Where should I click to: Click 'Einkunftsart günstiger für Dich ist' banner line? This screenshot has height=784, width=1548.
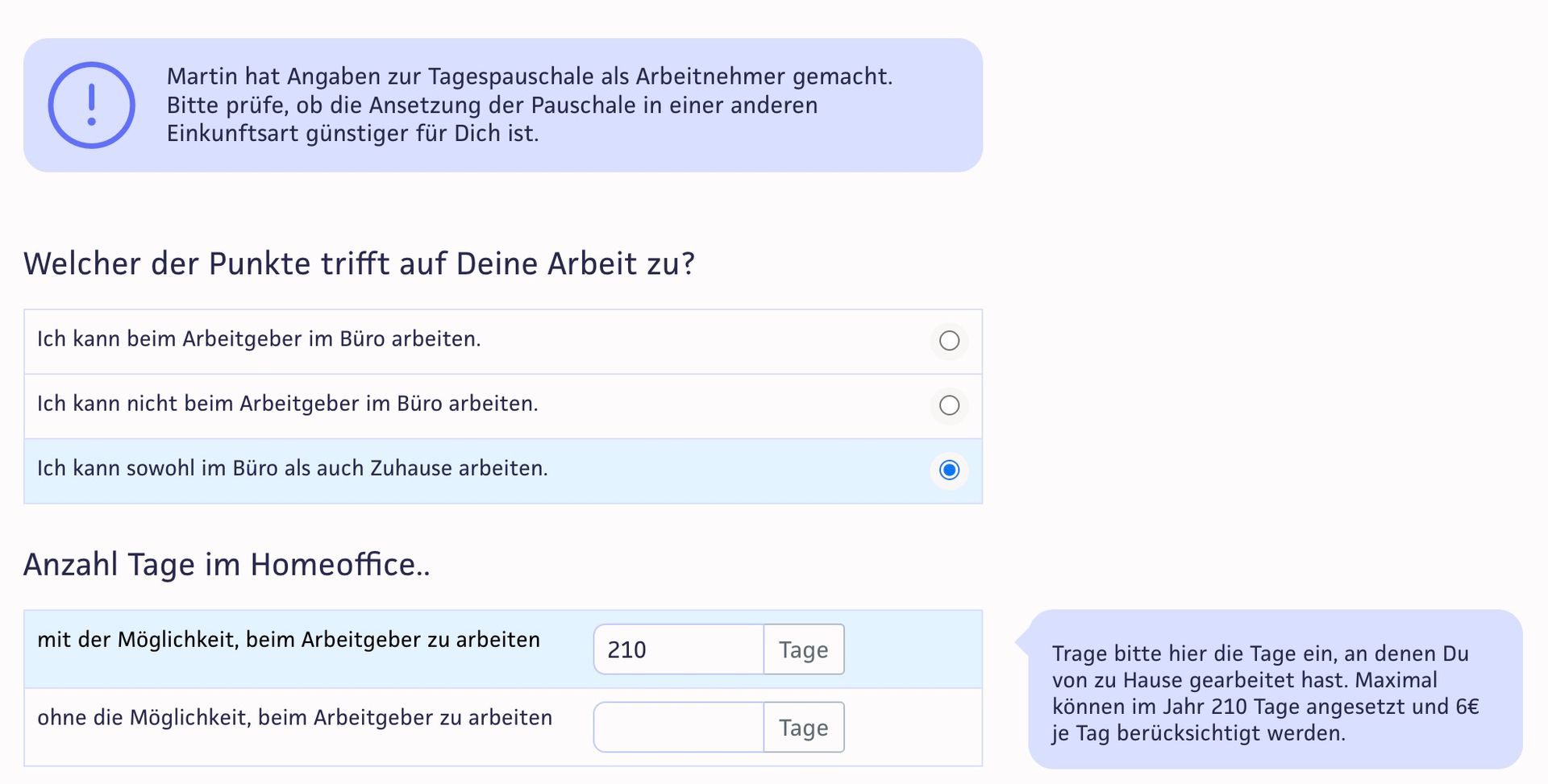352,134
